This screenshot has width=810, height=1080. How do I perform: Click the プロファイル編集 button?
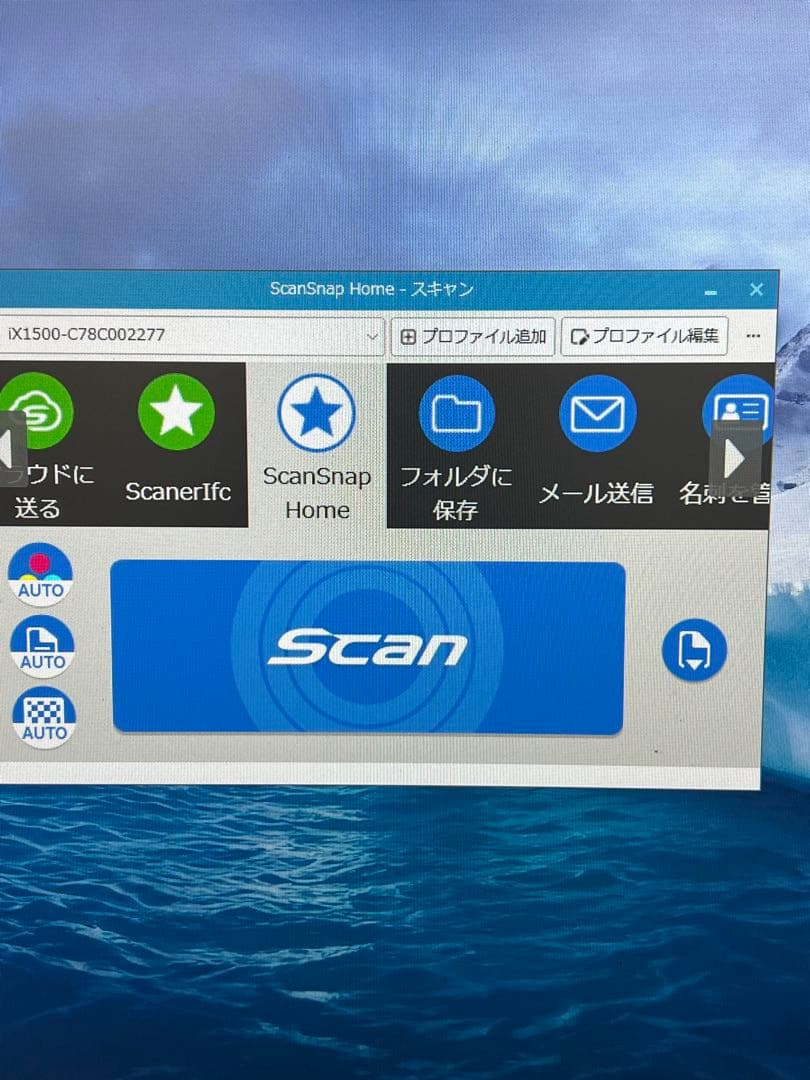point(646,336)
